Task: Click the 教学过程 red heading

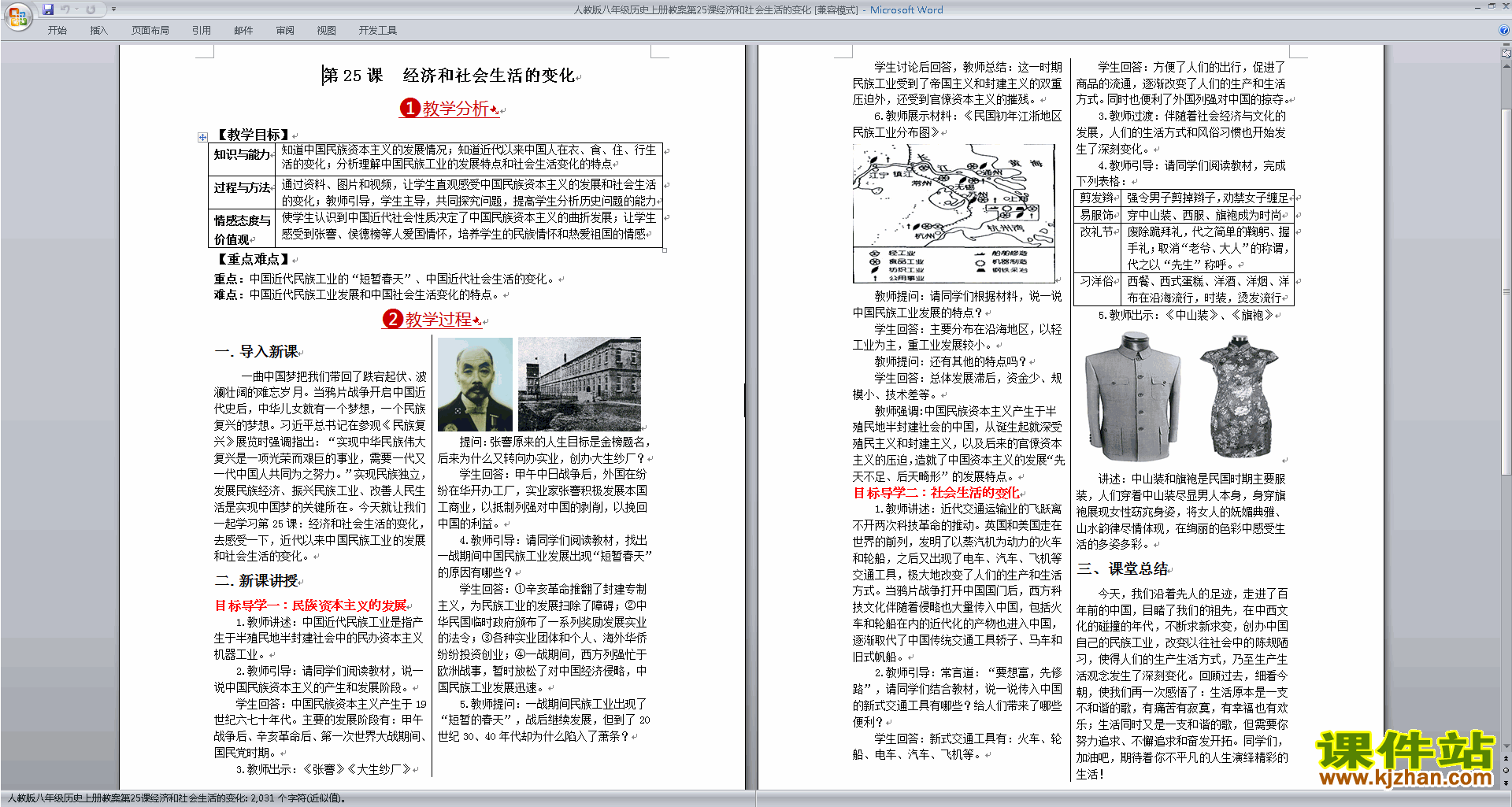Action: coord(438,320)
